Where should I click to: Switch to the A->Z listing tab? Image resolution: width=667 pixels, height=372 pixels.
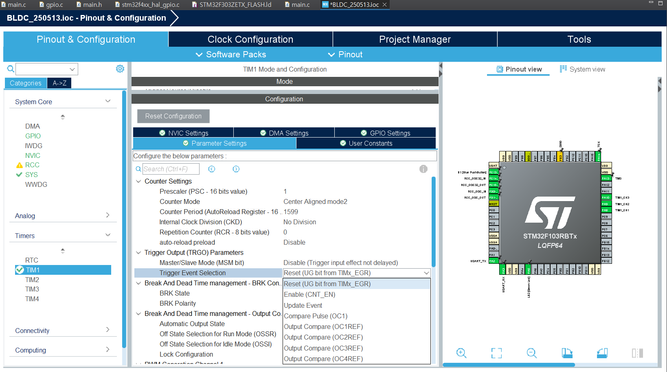click(x=59, y=83)
